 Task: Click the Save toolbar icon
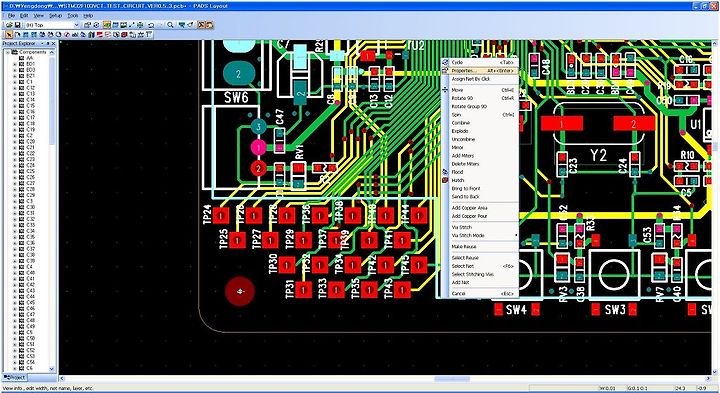coord(17,25)
